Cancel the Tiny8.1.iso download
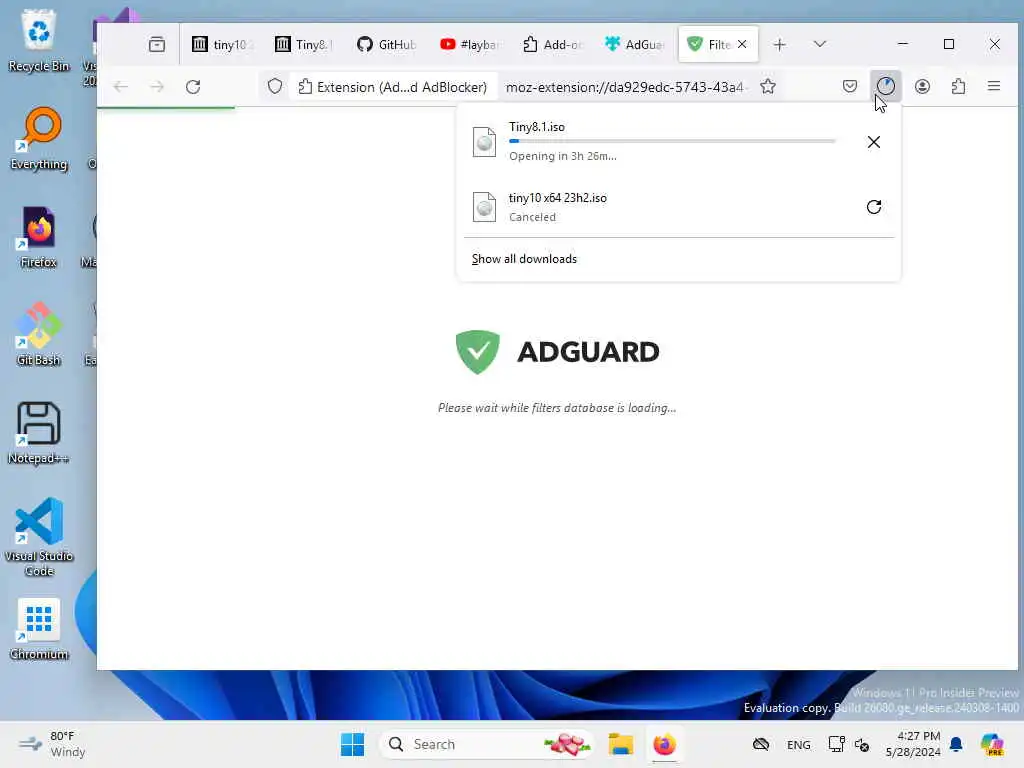The image size is (1024, 768). coord(874,142)
